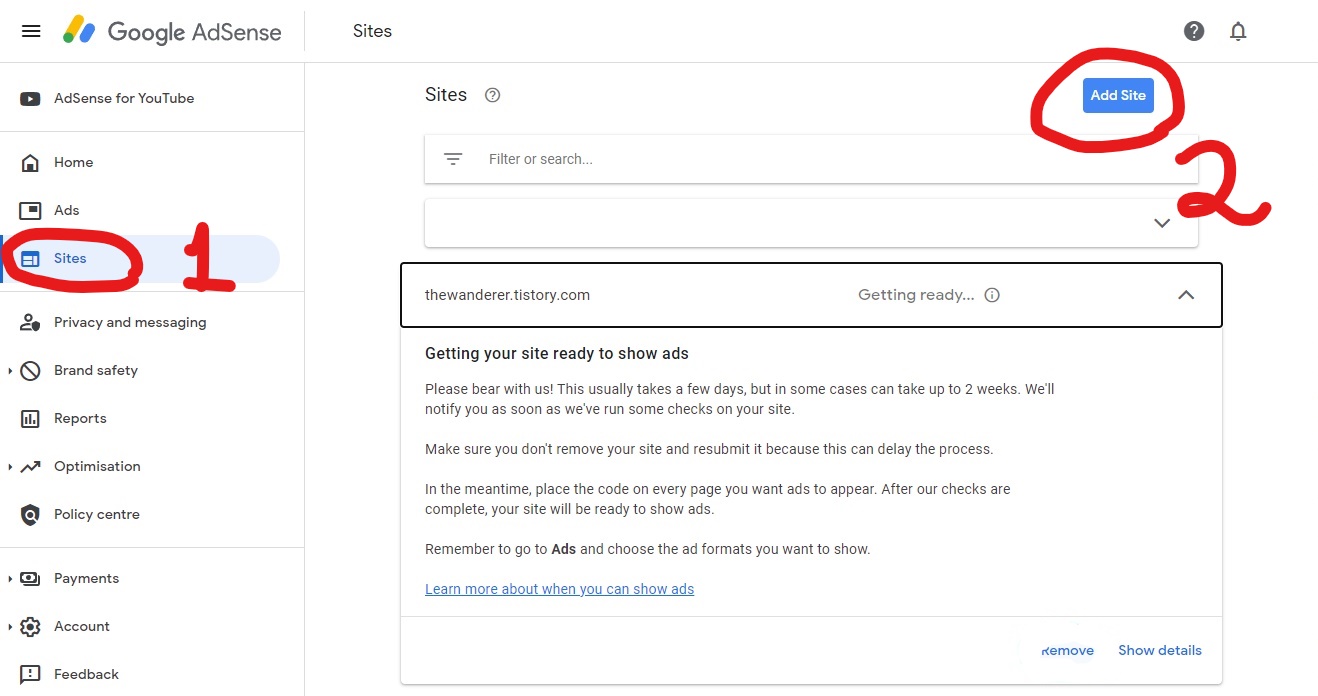Open the help question mark icon in header

click(x=1194, y=31)
